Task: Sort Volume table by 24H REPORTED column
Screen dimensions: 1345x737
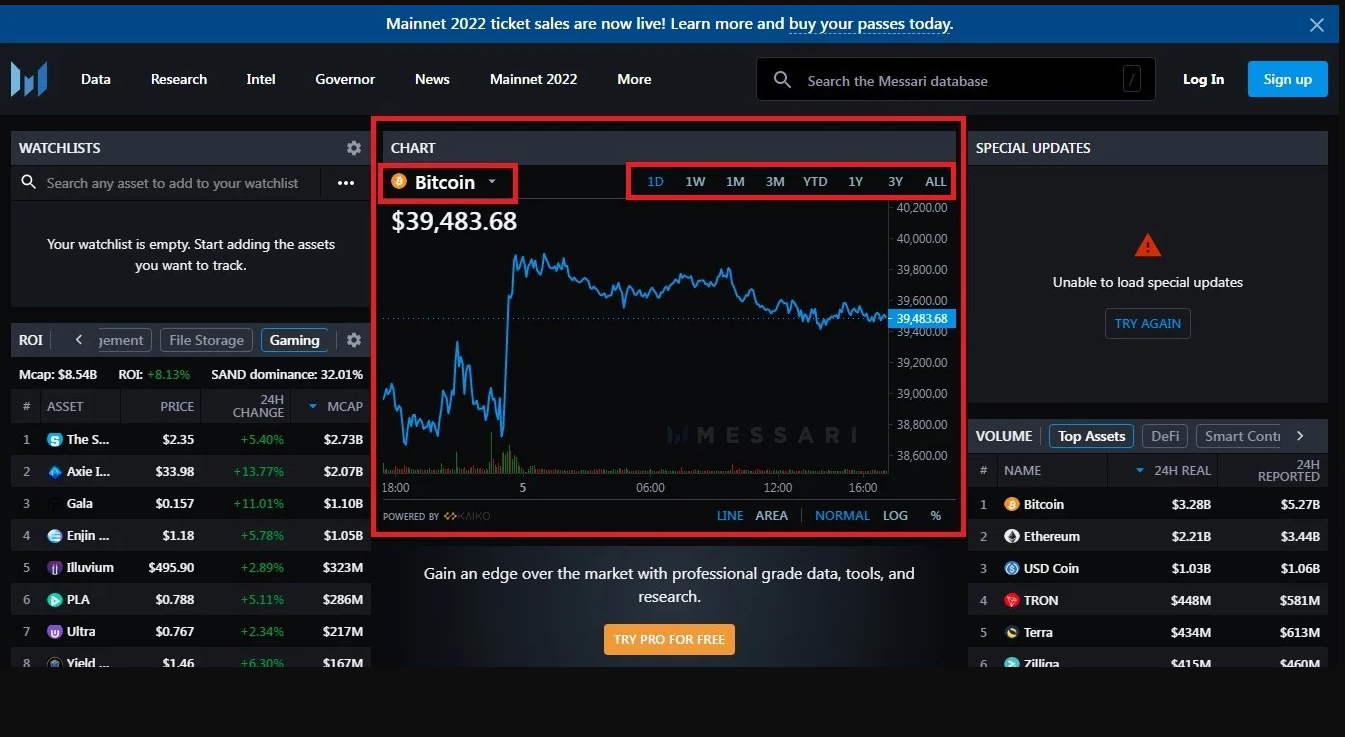Action: tap(1289, 470)
